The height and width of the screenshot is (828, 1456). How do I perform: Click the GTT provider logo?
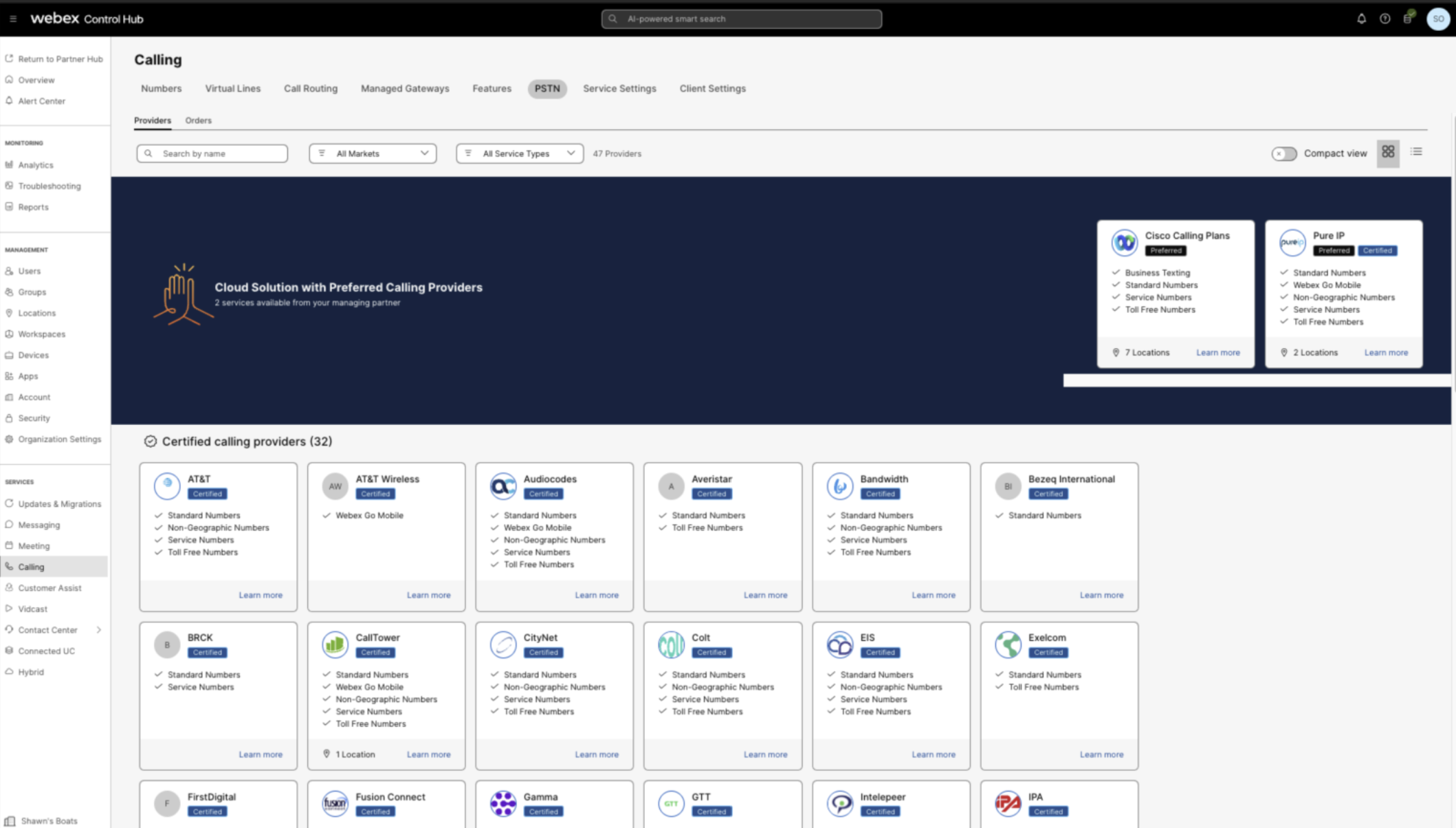pos(671,803)
